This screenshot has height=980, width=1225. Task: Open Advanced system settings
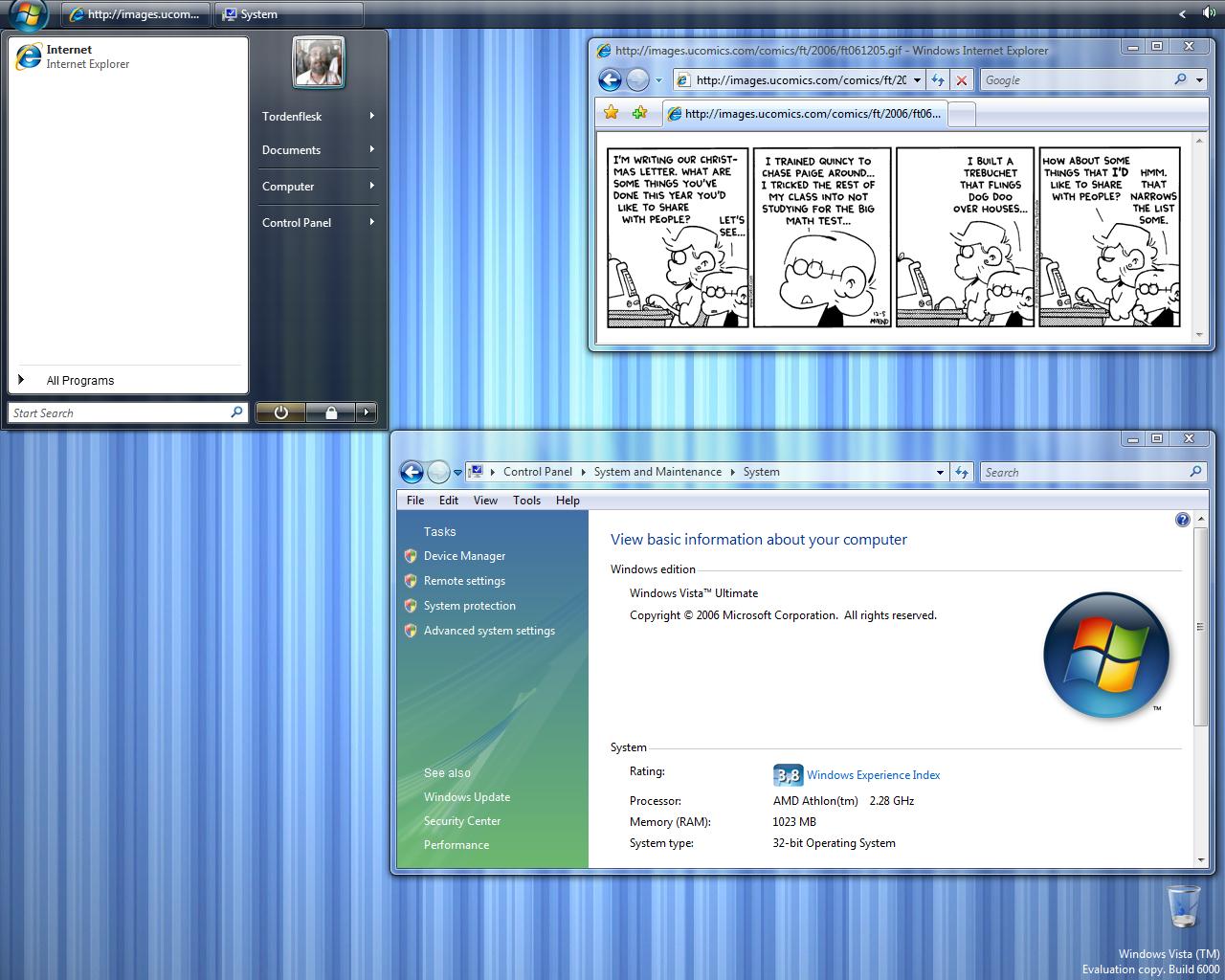[x=489, y=631]
